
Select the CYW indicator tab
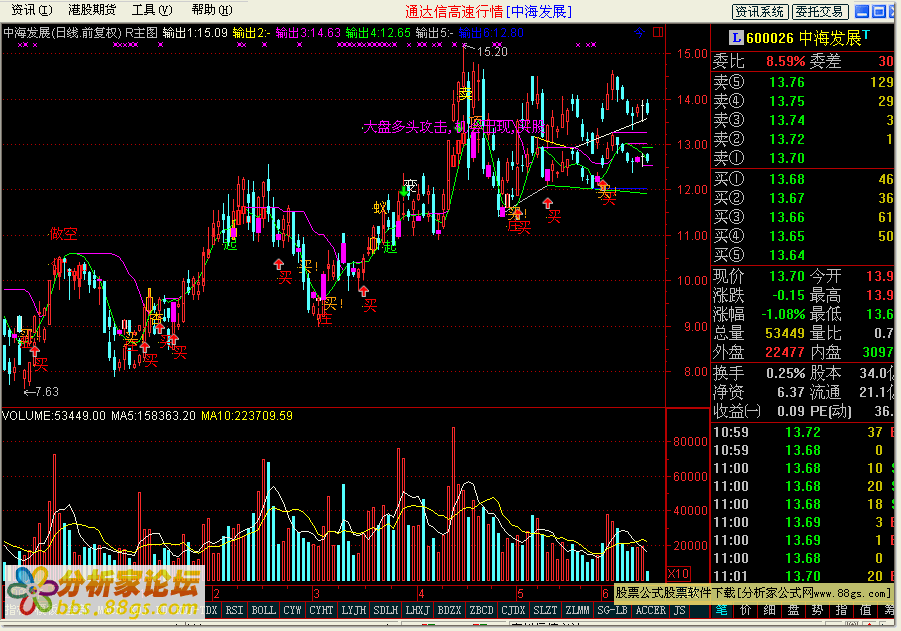click(x=292, y=610)
